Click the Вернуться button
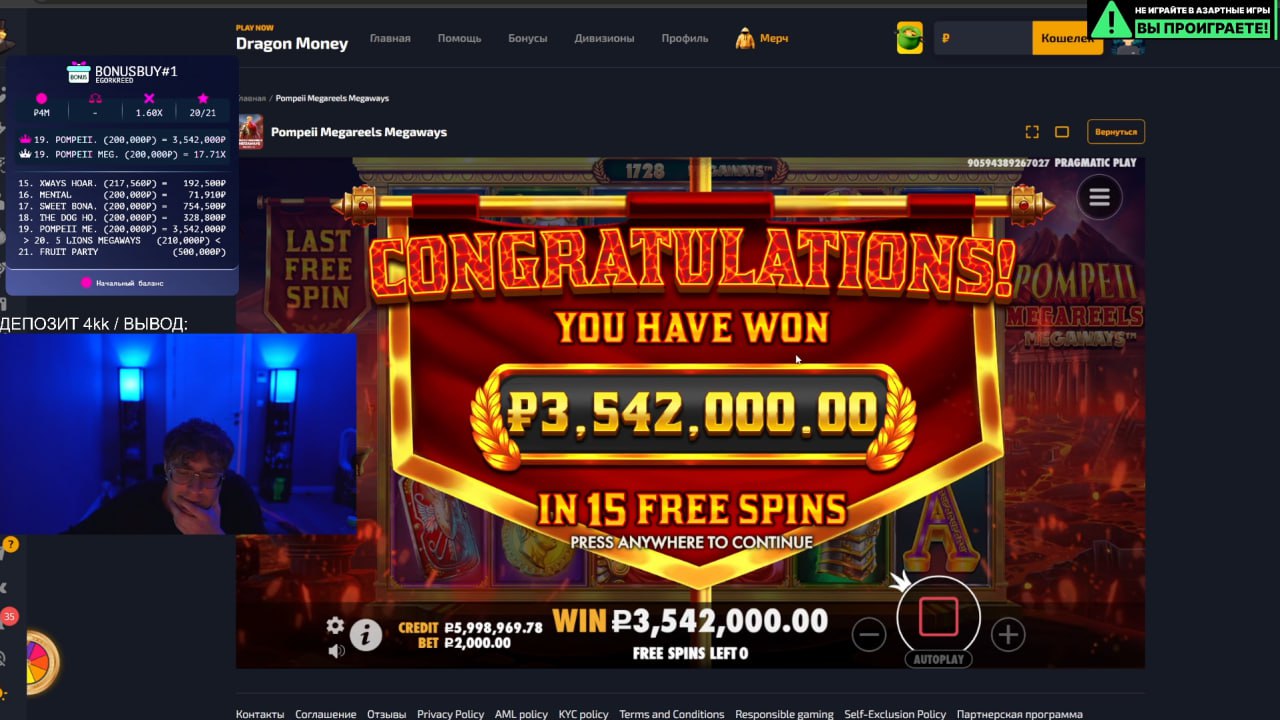This screenshot has width=1280, height=720. (x=1116, y=132)
